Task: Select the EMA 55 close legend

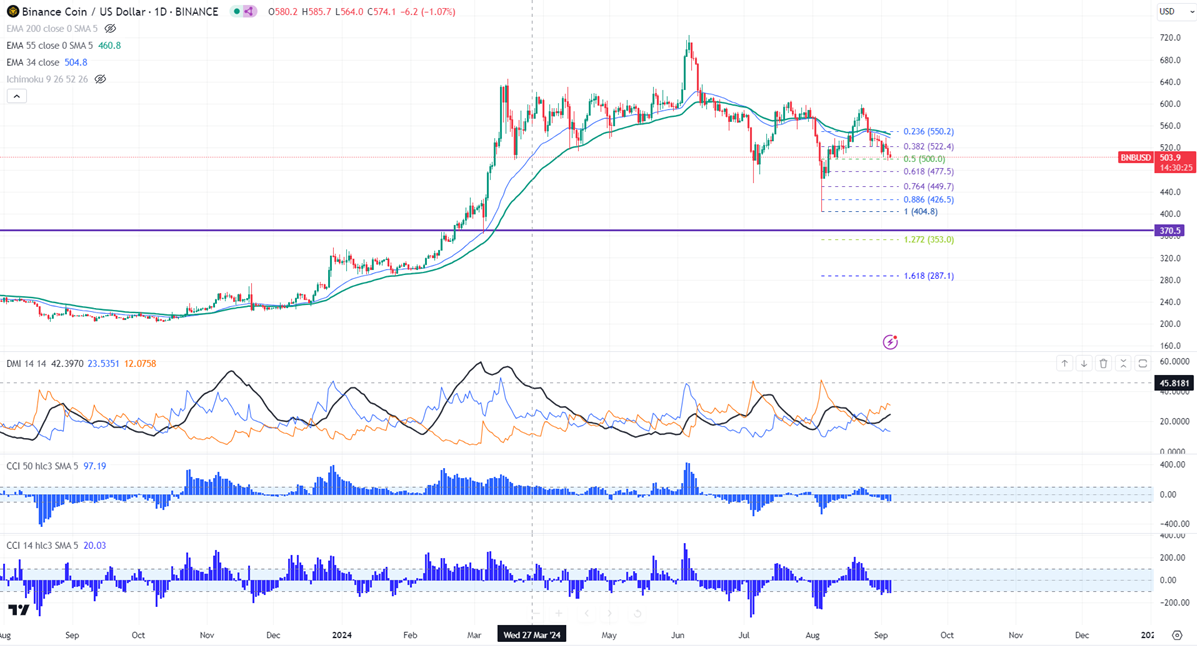Action: click(50, 45)
